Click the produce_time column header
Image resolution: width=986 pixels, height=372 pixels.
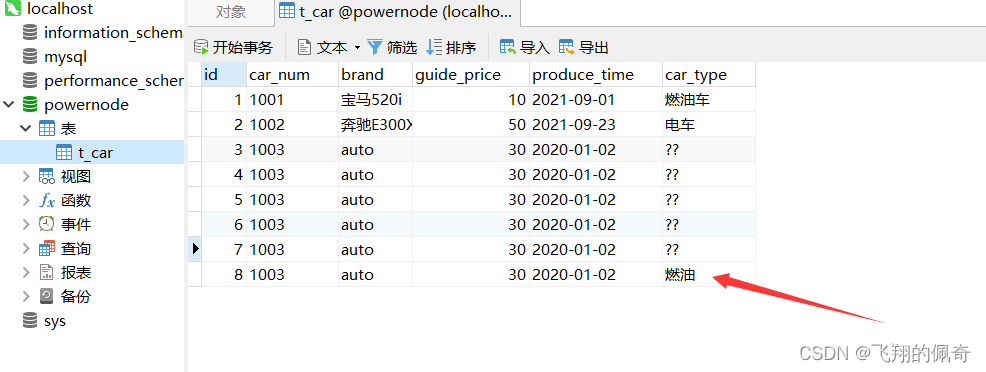(x=596, y=75)
